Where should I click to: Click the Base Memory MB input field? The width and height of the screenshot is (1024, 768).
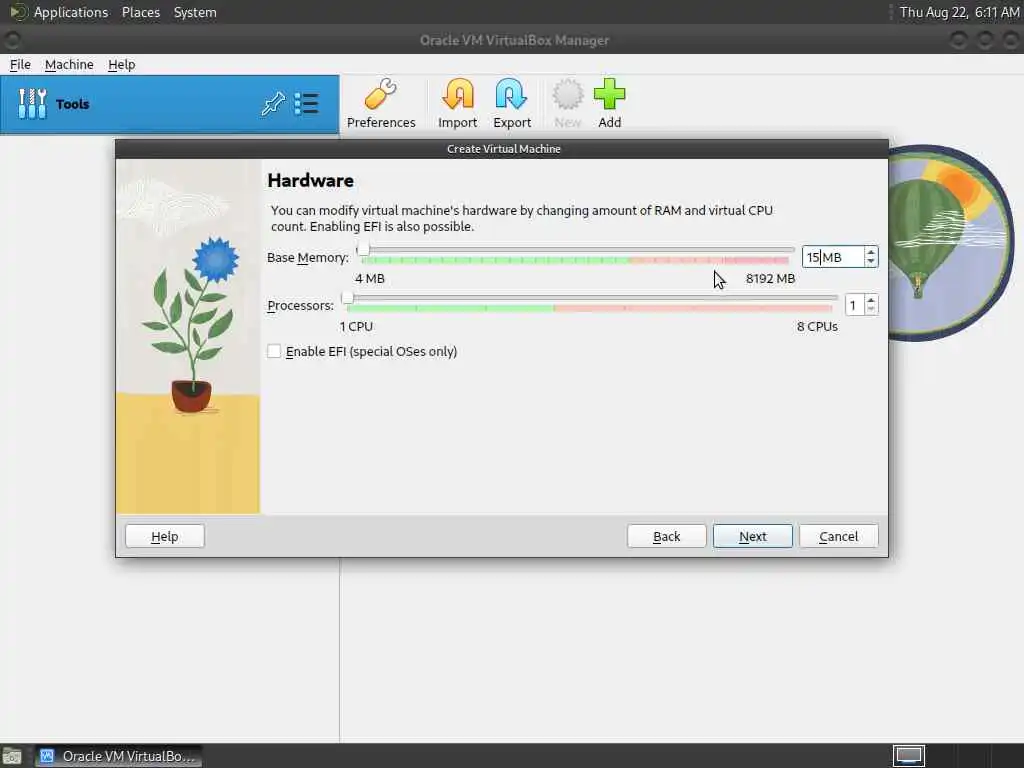point(833,257)
